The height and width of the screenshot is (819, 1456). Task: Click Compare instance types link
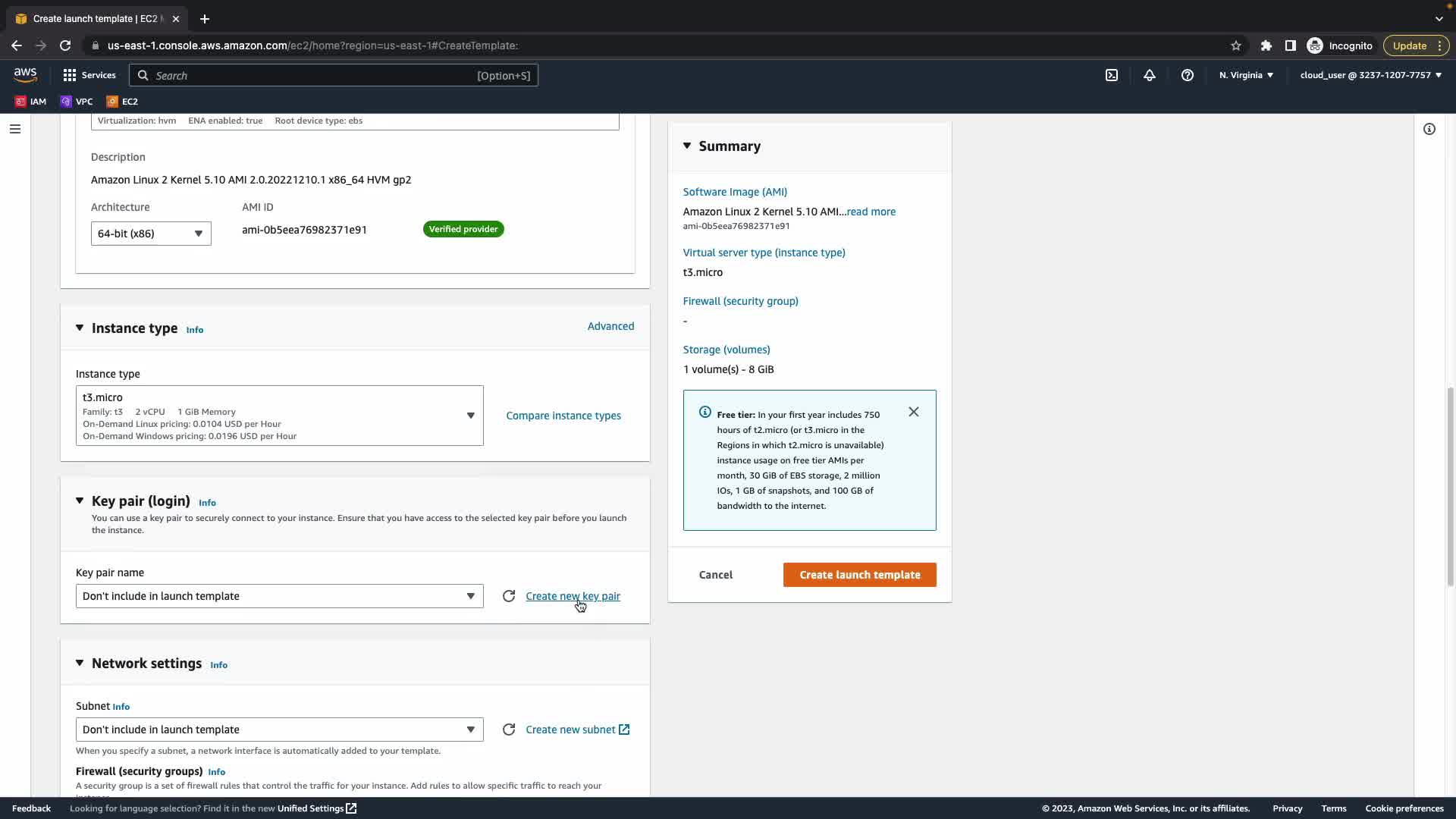point(563,416)
